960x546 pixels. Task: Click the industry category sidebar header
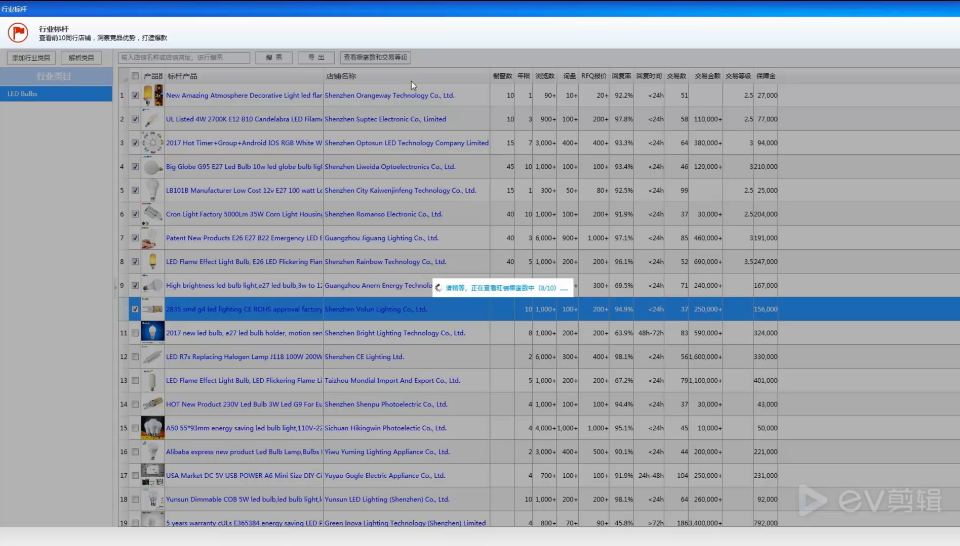pyautogui.click(x=56, y=76)
